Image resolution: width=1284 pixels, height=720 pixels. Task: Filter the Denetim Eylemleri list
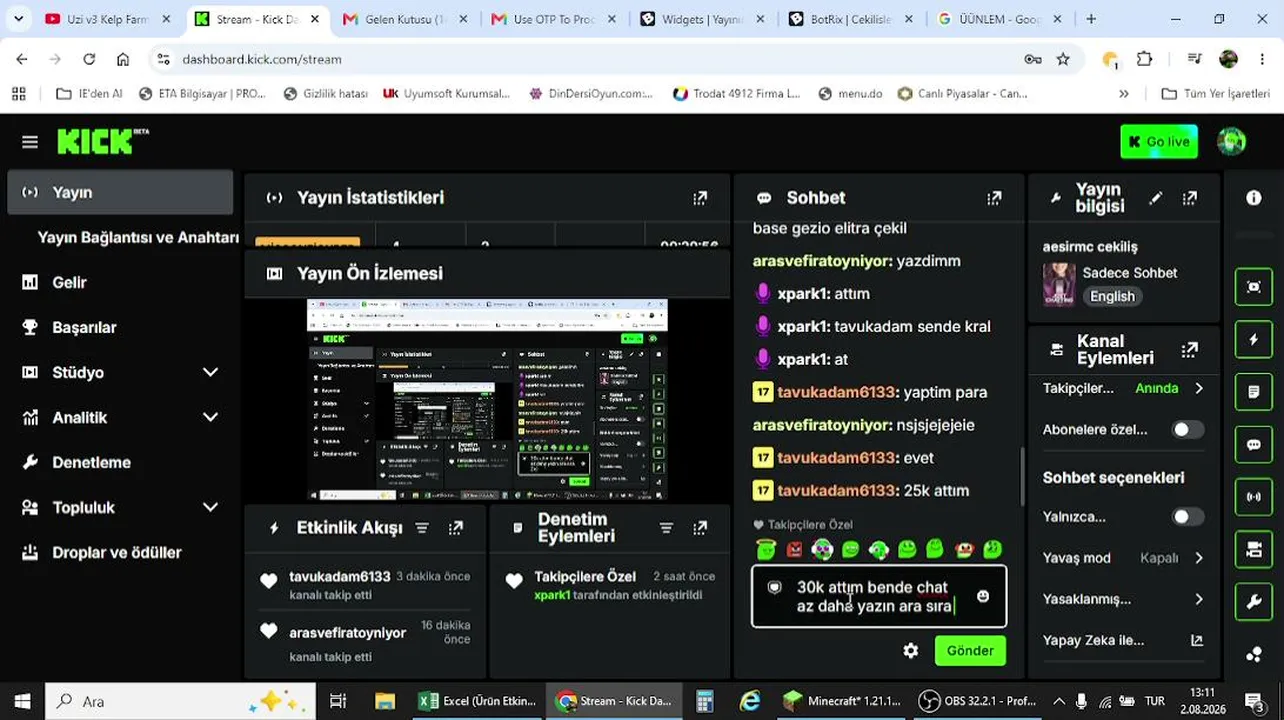(666, 528)
